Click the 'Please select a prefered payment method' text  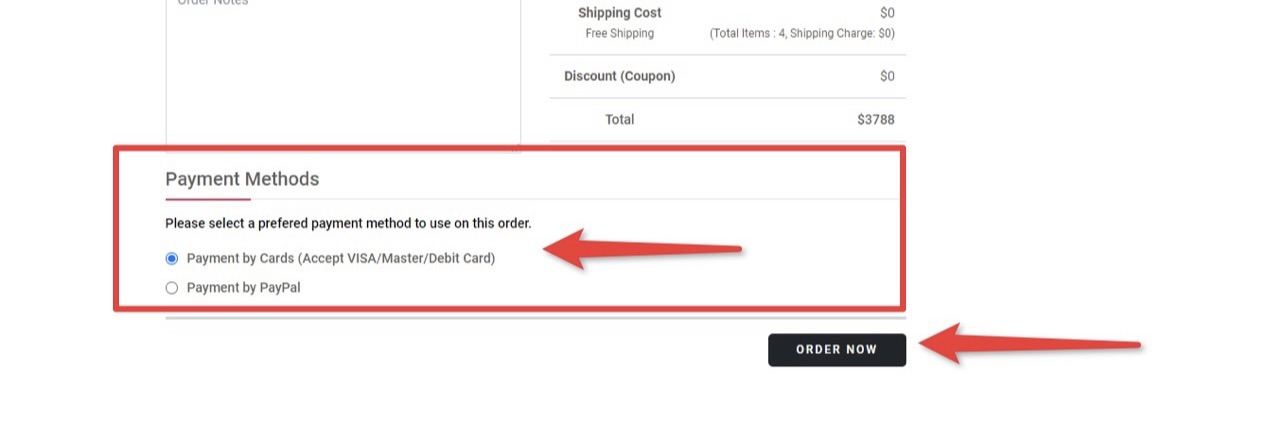[348, 223]
